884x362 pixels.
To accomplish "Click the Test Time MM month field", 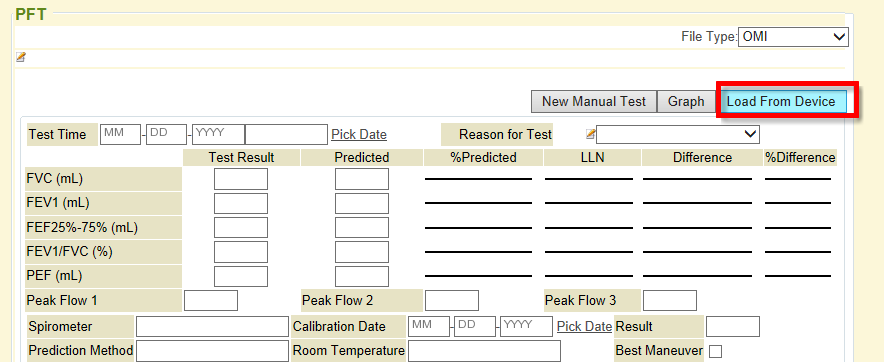I will [120, 134].
